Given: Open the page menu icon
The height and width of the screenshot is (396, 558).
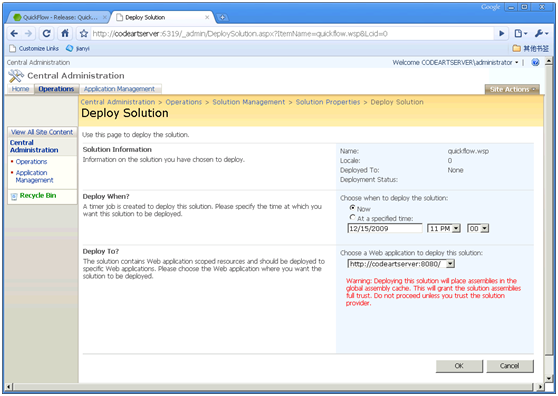Looking at the screenshot, I should tap(521, 33).
